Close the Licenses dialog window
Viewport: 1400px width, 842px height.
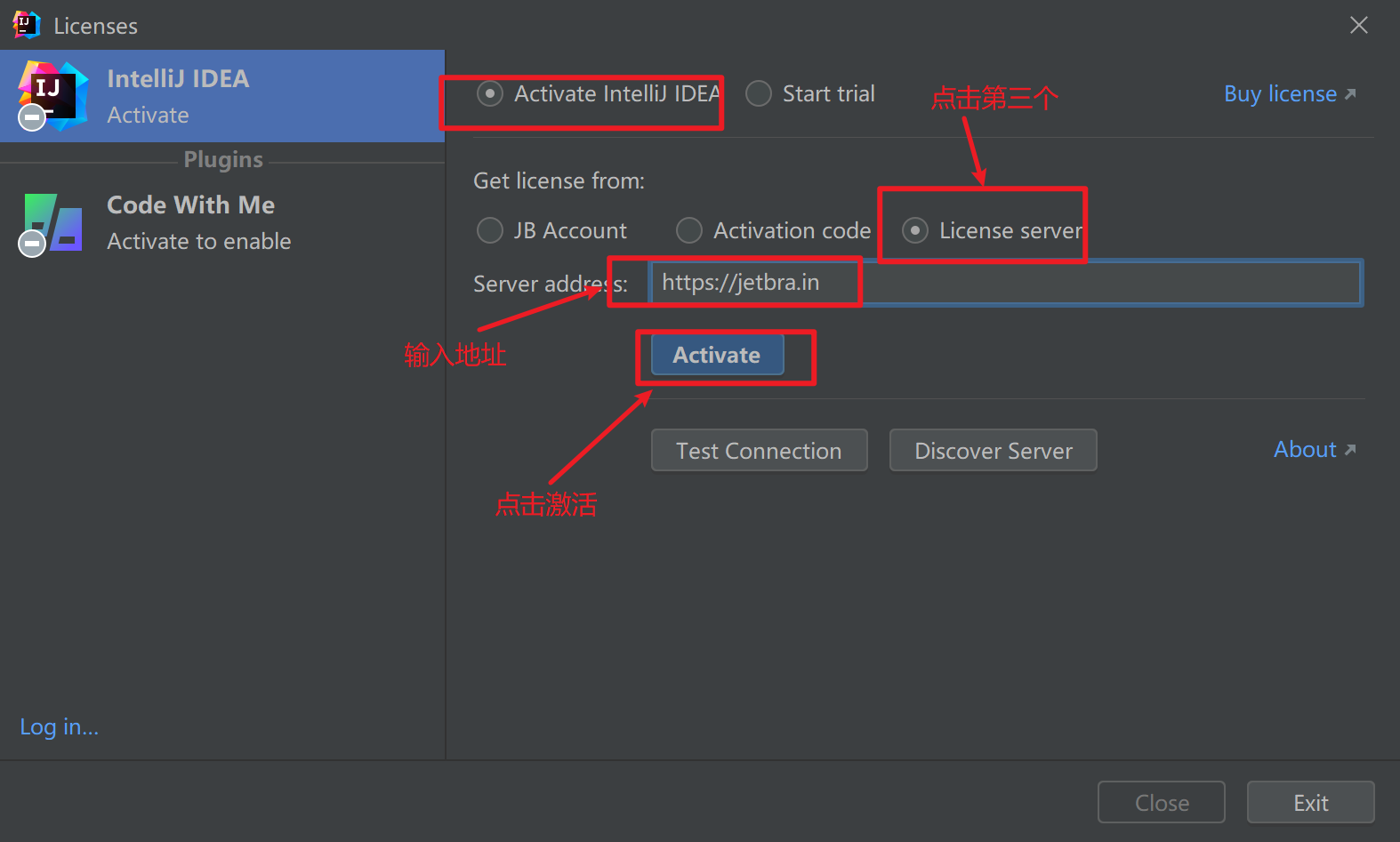pyautogui.click(x=1358, y=25)
